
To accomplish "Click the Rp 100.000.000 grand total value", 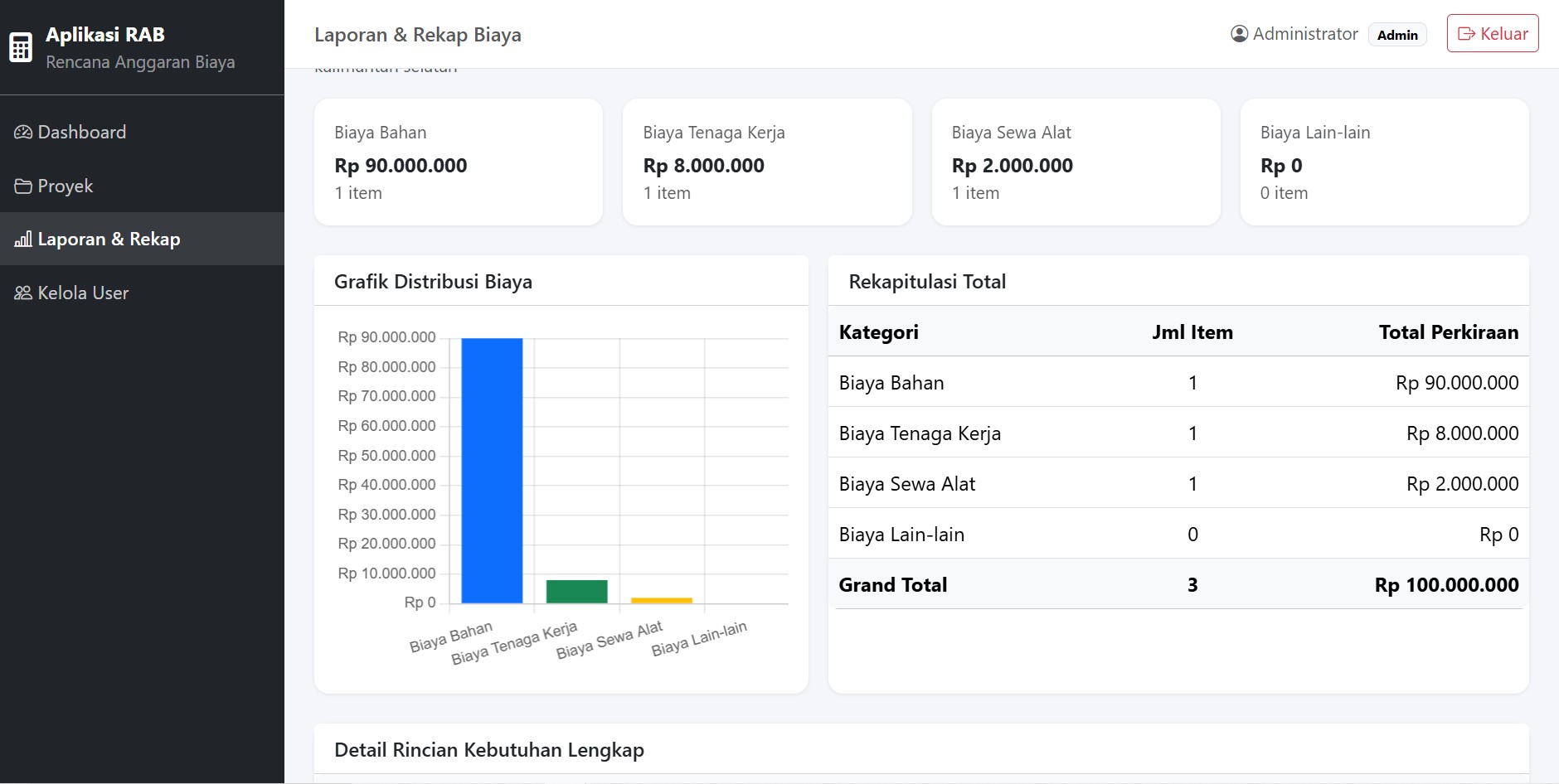I will pyautogui.click(x=1447, y=585).
